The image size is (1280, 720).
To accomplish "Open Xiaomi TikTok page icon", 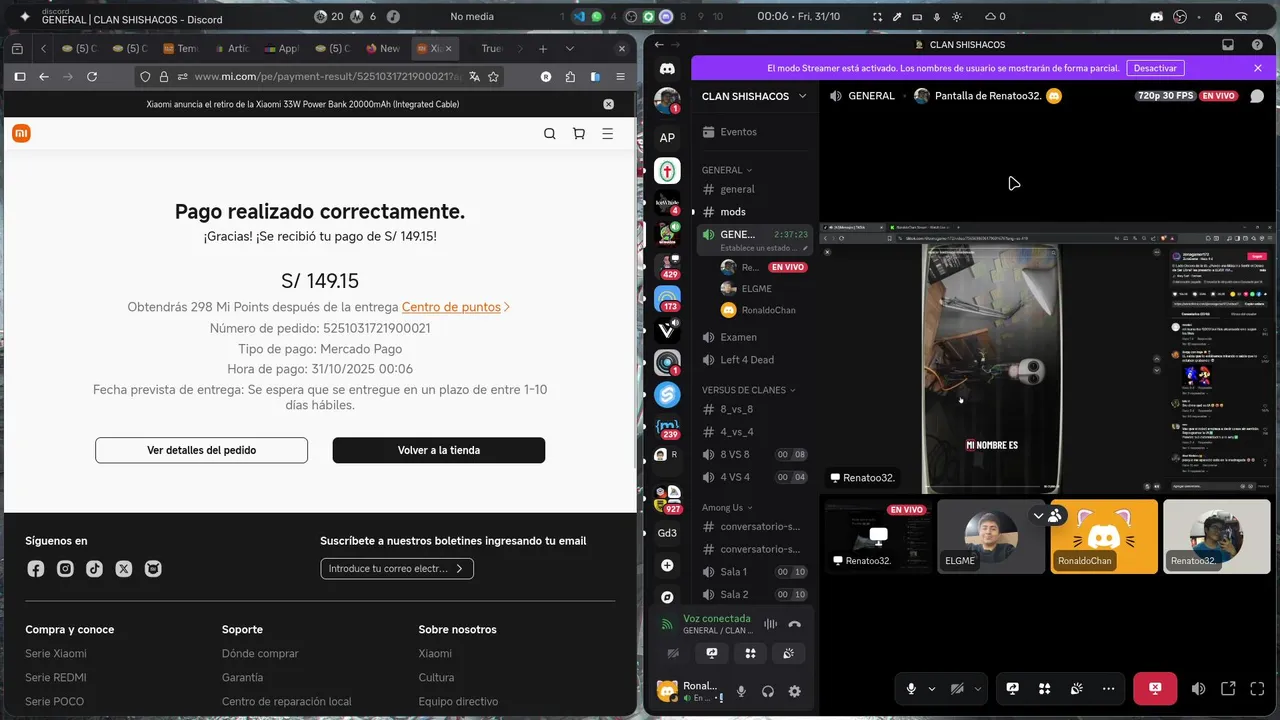I will tap(94, 569).
